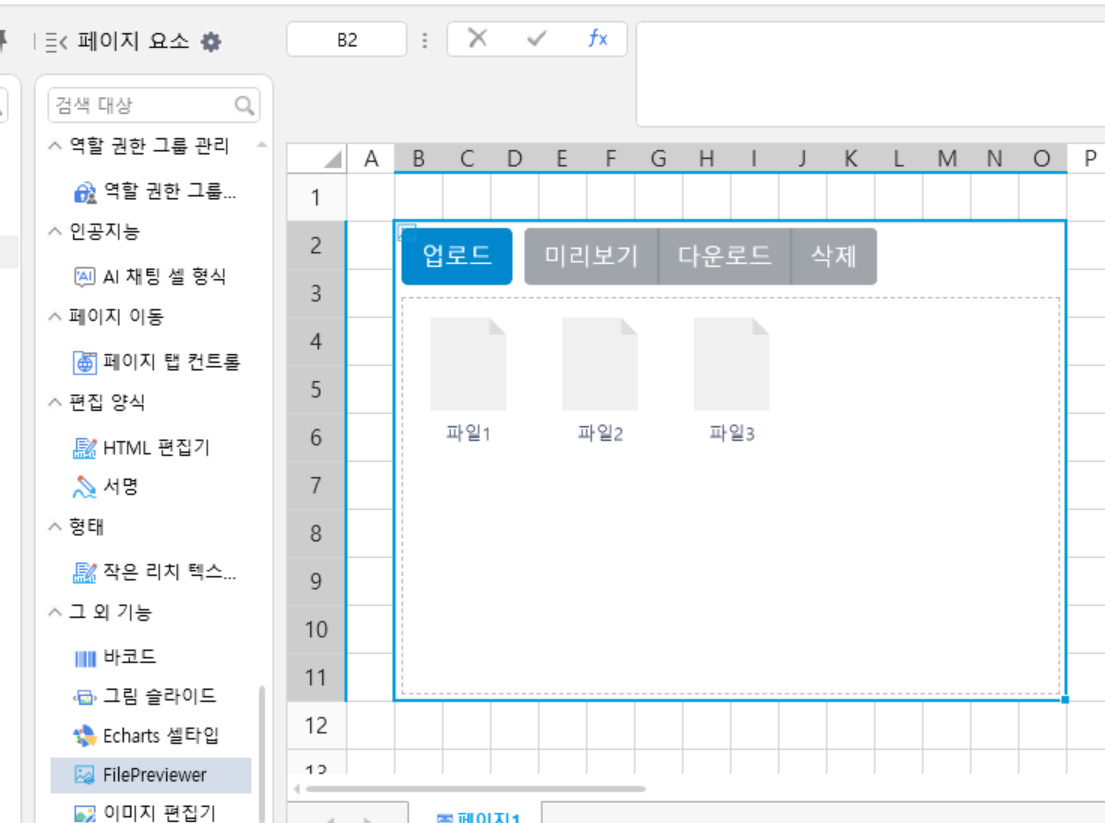Collapse the 인공지능 section
1105x823 pixels.
[55, 231]
